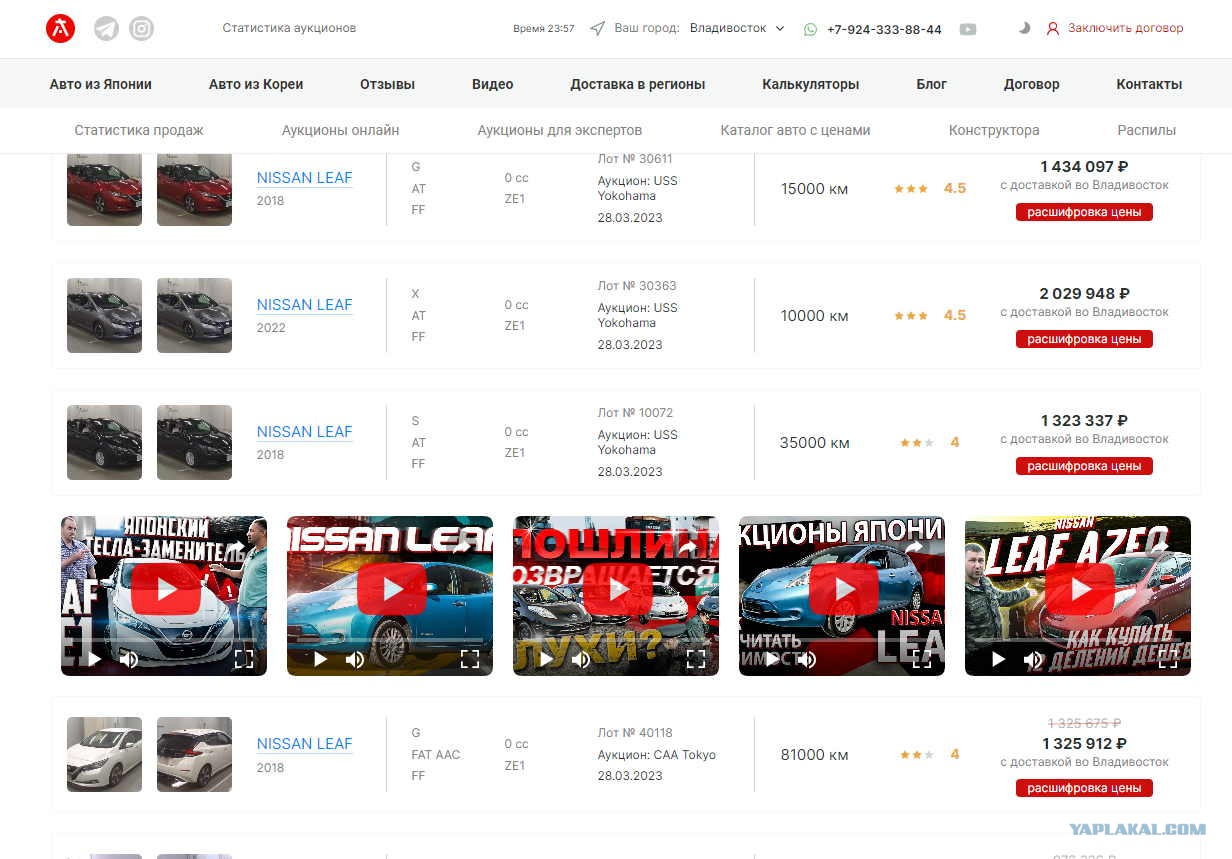Image resolution: width=1232 pixels, height=859 pixels.
Task: Open first gray car thumbnail, lot 30363
Action: point(104,315)
